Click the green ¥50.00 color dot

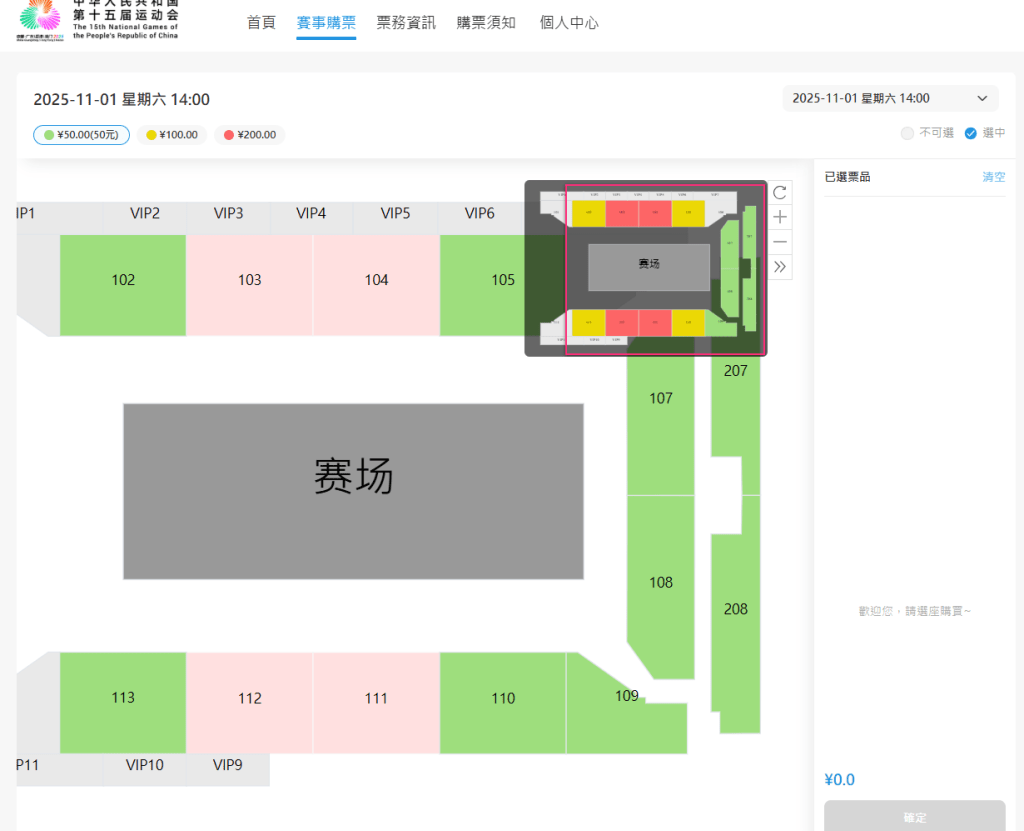point(49,135)
